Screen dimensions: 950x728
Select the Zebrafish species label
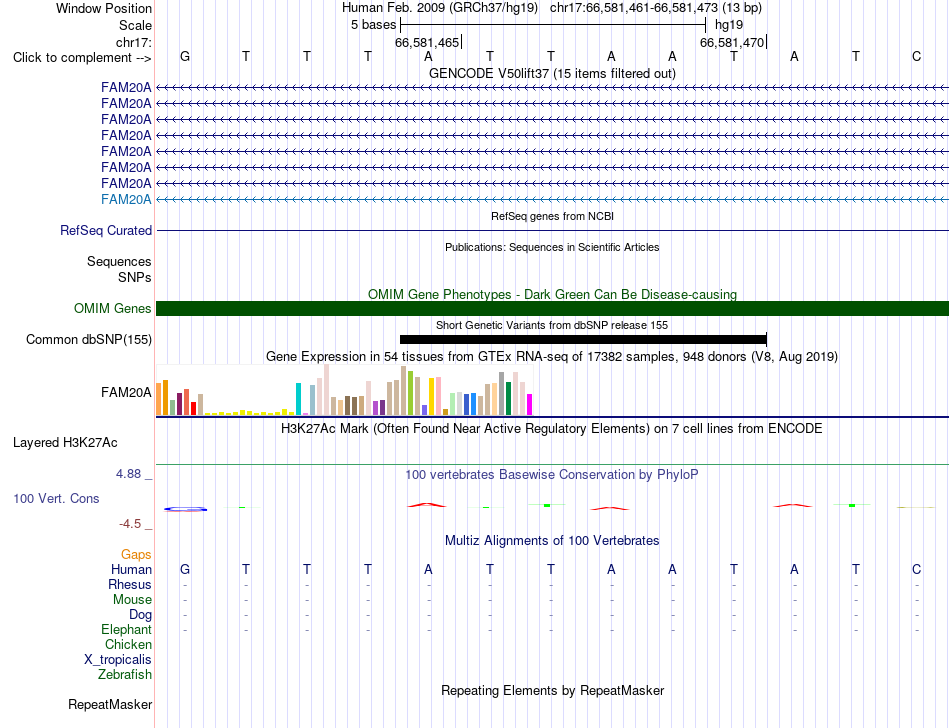point(125,675)
